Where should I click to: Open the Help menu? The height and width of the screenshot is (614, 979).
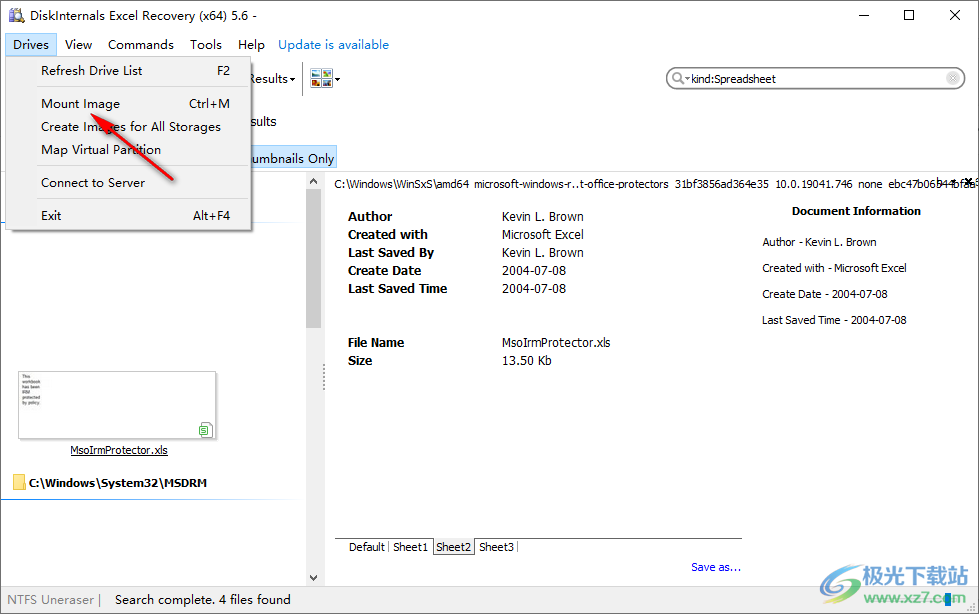[251, 45]
